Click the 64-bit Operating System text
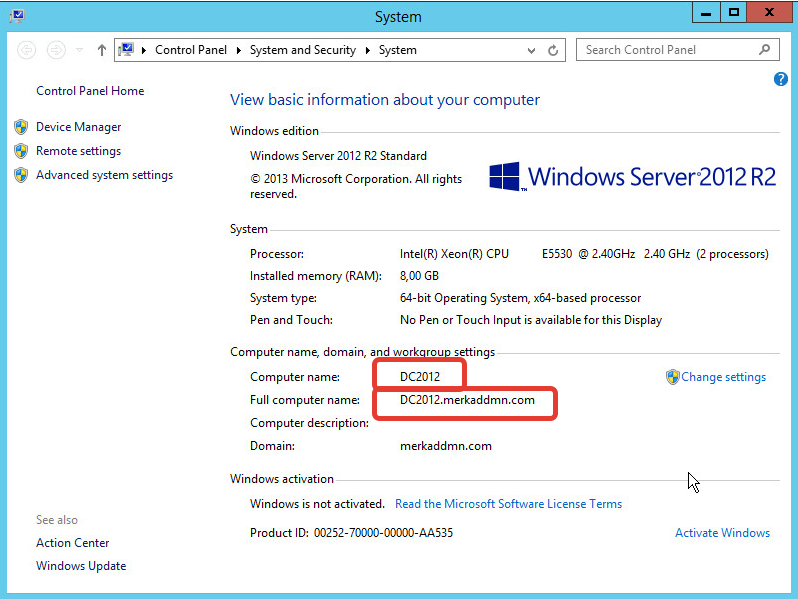Screen dimensions: 798x599 coord(520,298)
